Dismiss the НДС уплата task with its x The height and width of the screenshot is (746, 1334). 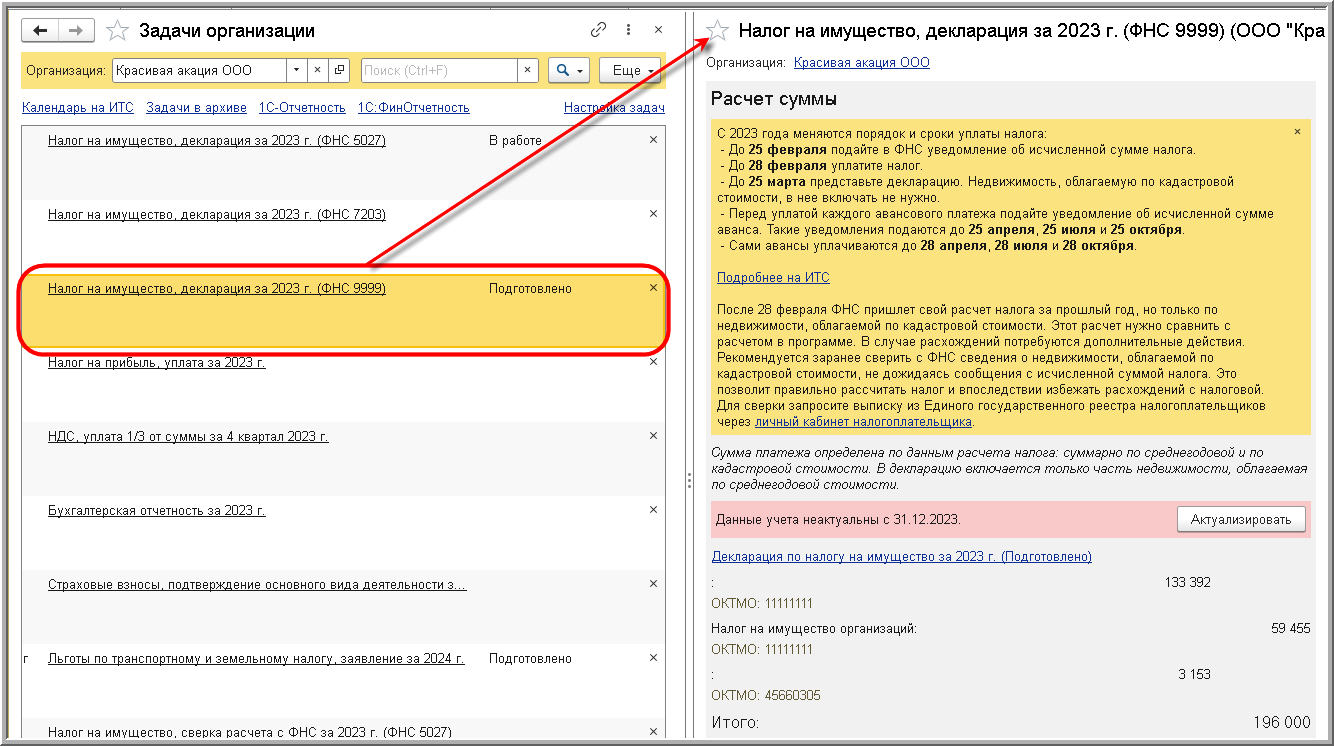pyautogui.click(x=654, y=436)
